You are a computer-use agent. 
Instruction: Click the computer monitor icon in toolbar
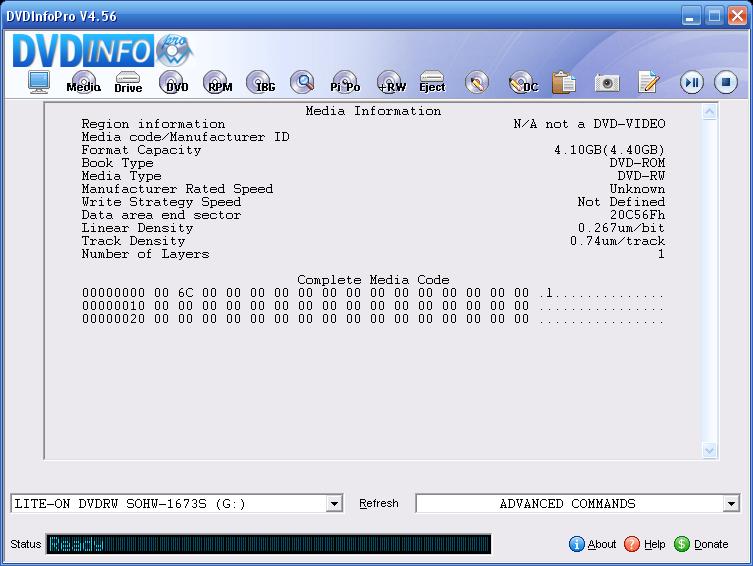(x=38, y=82)
